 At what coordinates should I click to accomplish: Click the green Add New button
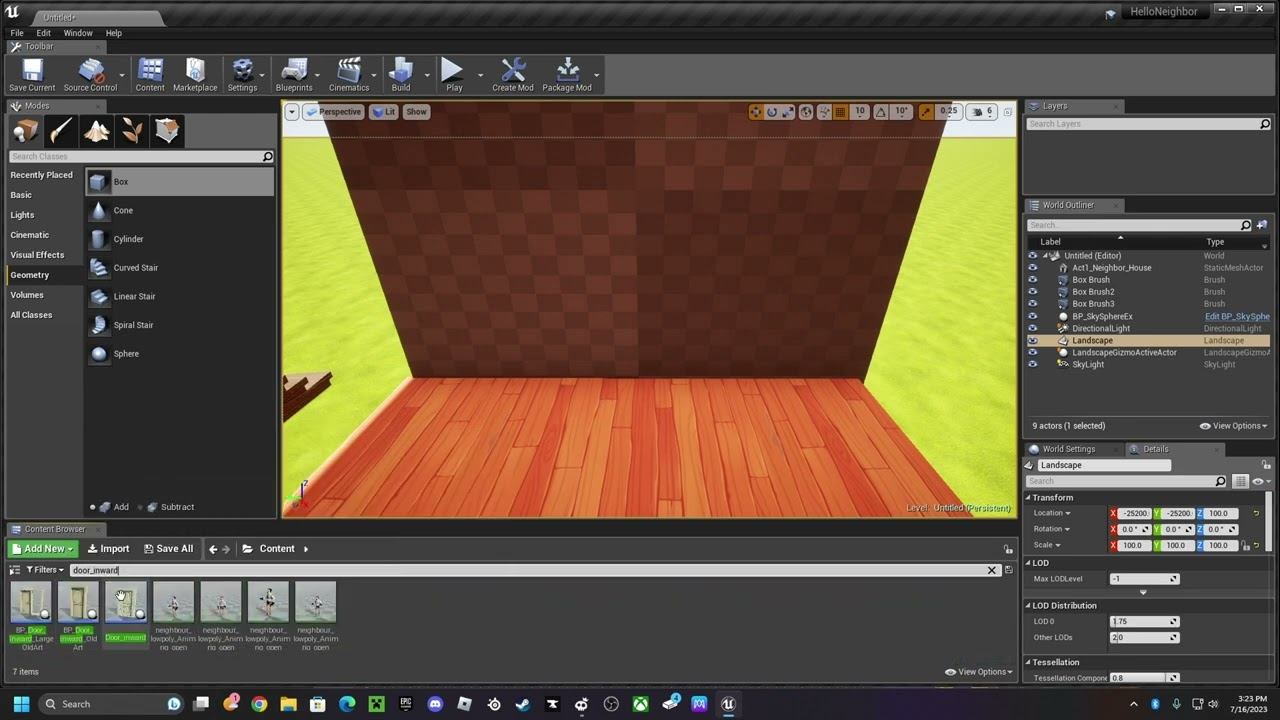point(42,548)
